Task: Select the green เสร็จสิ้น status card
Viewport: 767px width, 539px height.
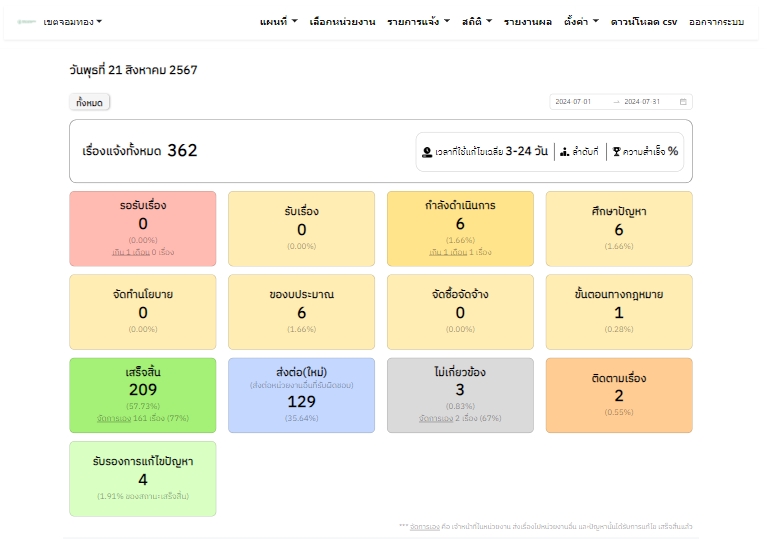Action: tap(143, 395)
